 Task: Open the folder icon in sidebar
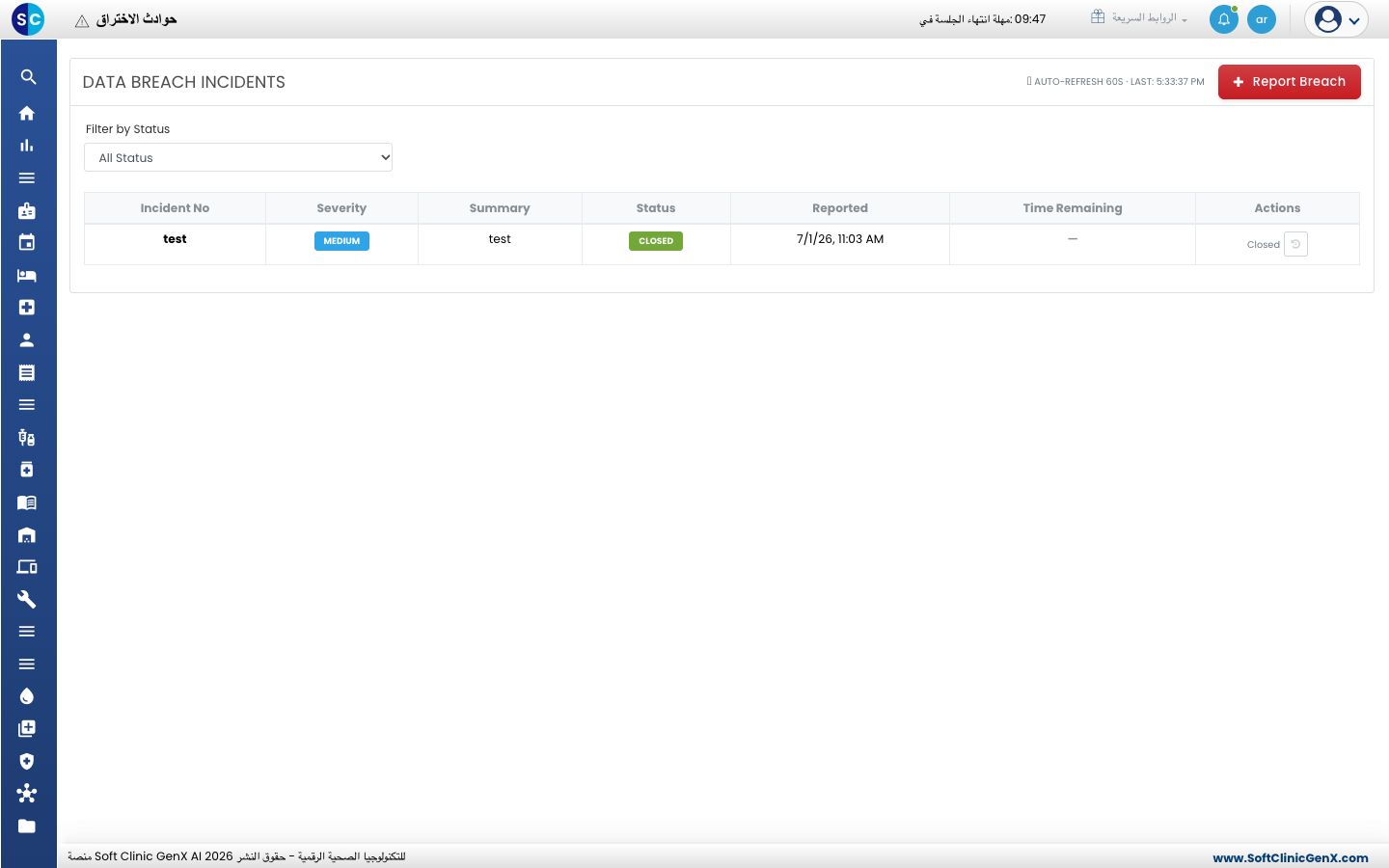point(27,827)
